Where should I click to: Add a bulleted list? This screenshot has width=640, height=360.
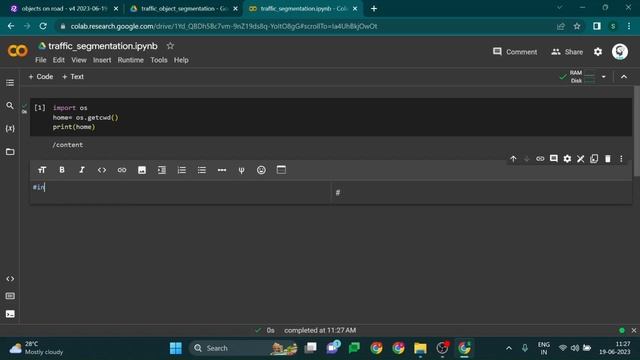point(202,170)
